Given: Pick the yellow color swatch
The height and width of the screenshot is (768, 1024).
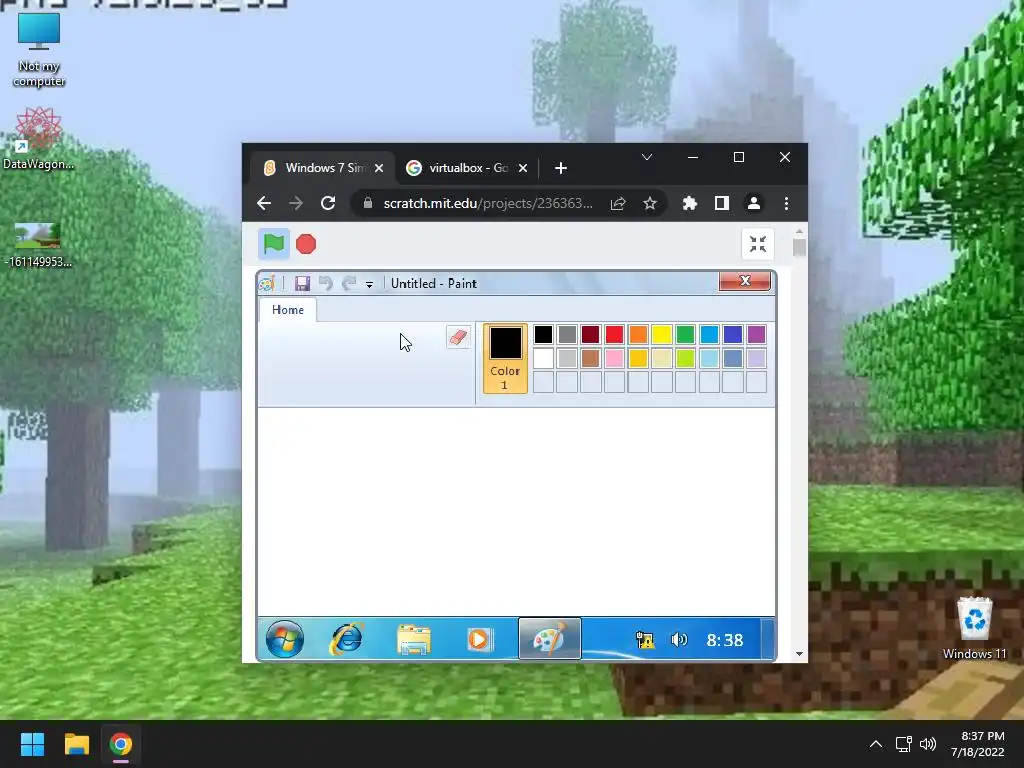Looking at the screenshot, I should pyautogui.click(x=662, y=334).
